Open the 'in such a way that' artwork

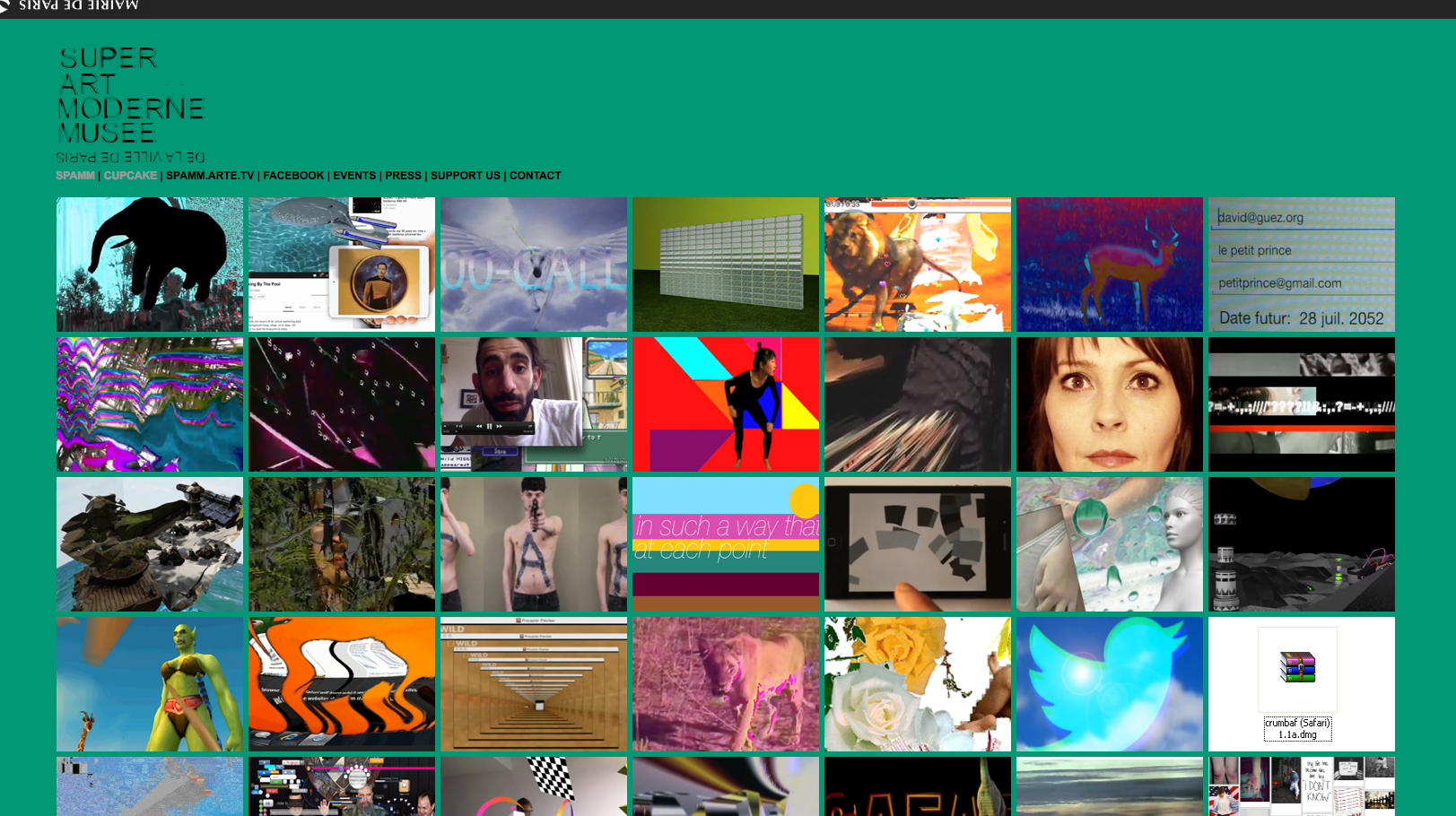[x=726, y=544]
